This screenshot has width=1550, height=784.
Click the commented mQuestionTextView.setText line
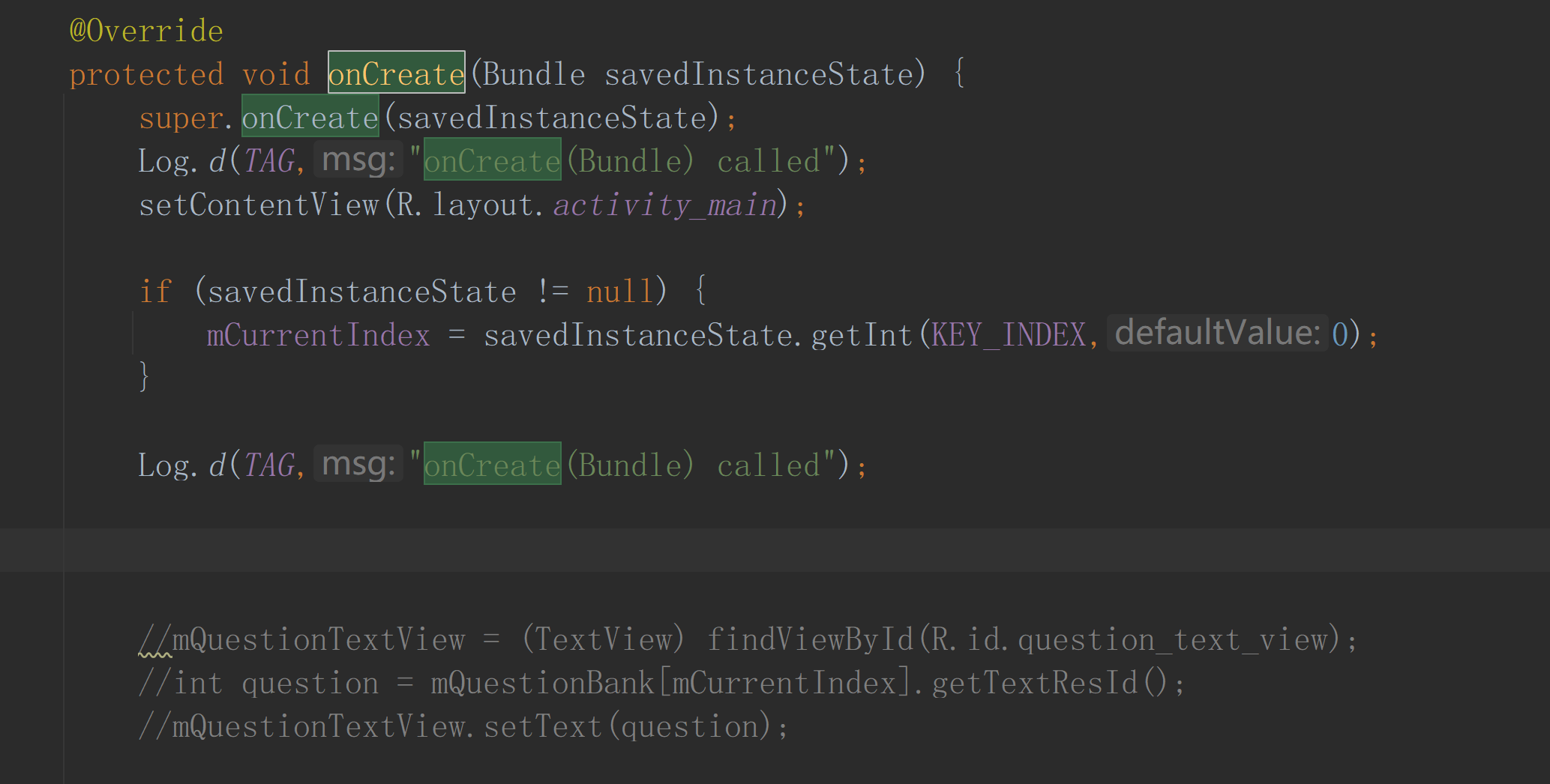[463, 727]
